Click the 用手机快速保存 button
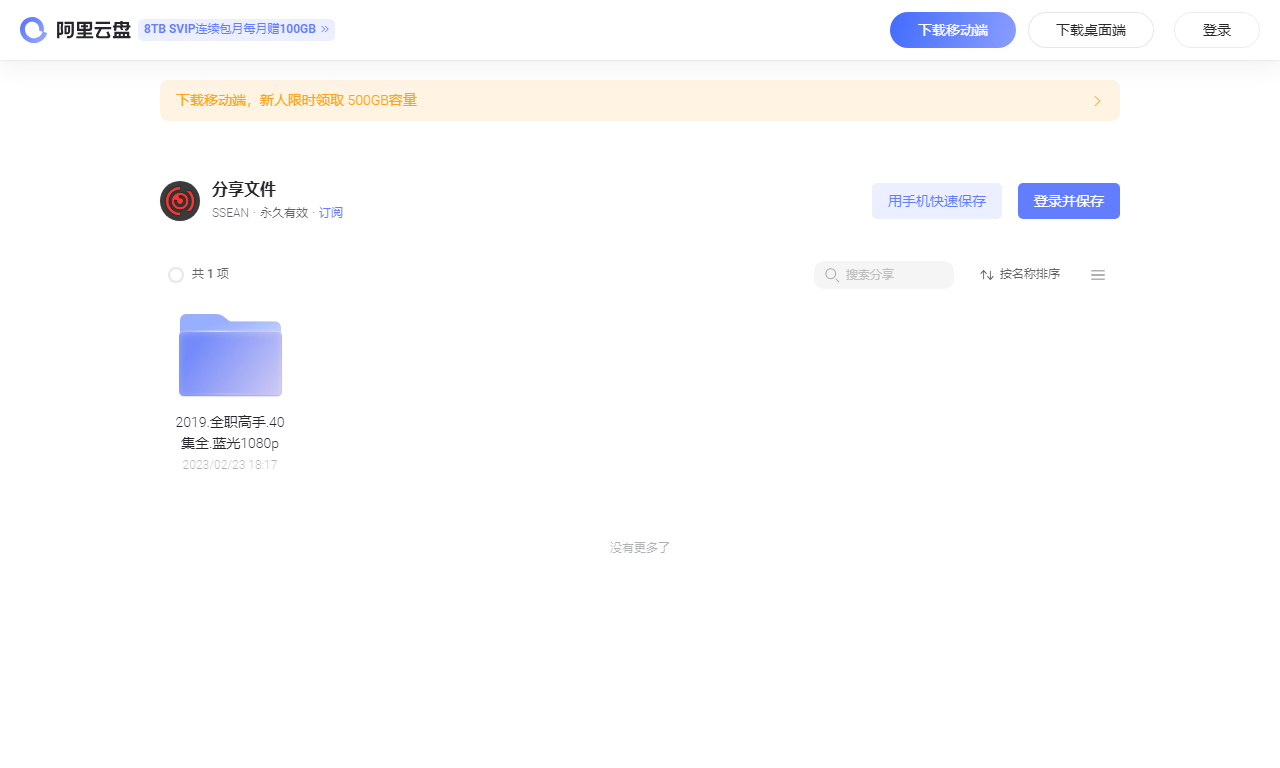 [x=937, y=201]
